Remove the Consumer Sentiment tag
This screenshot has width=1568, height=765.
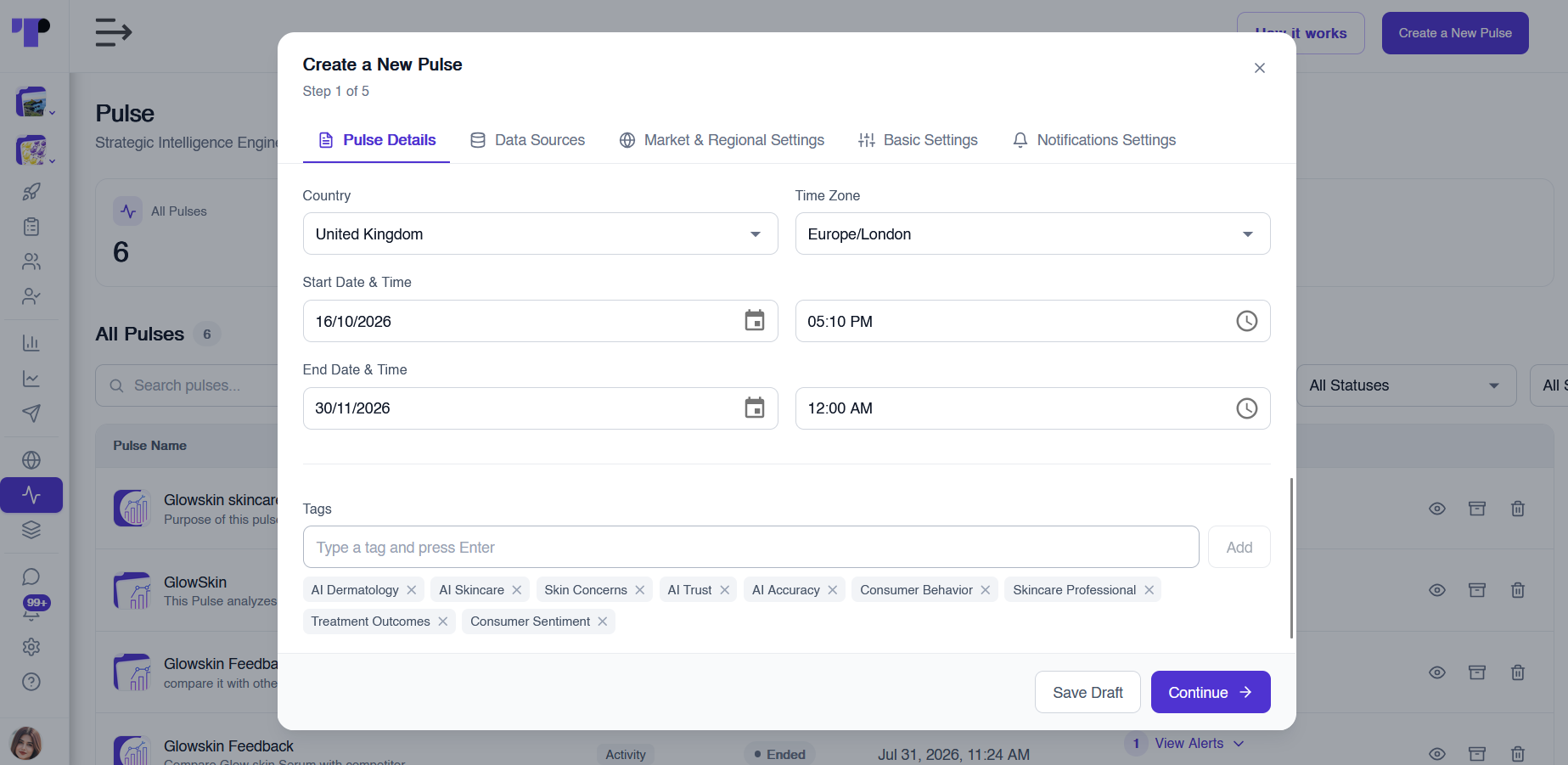pyautogui.click(x=603, y=622)
